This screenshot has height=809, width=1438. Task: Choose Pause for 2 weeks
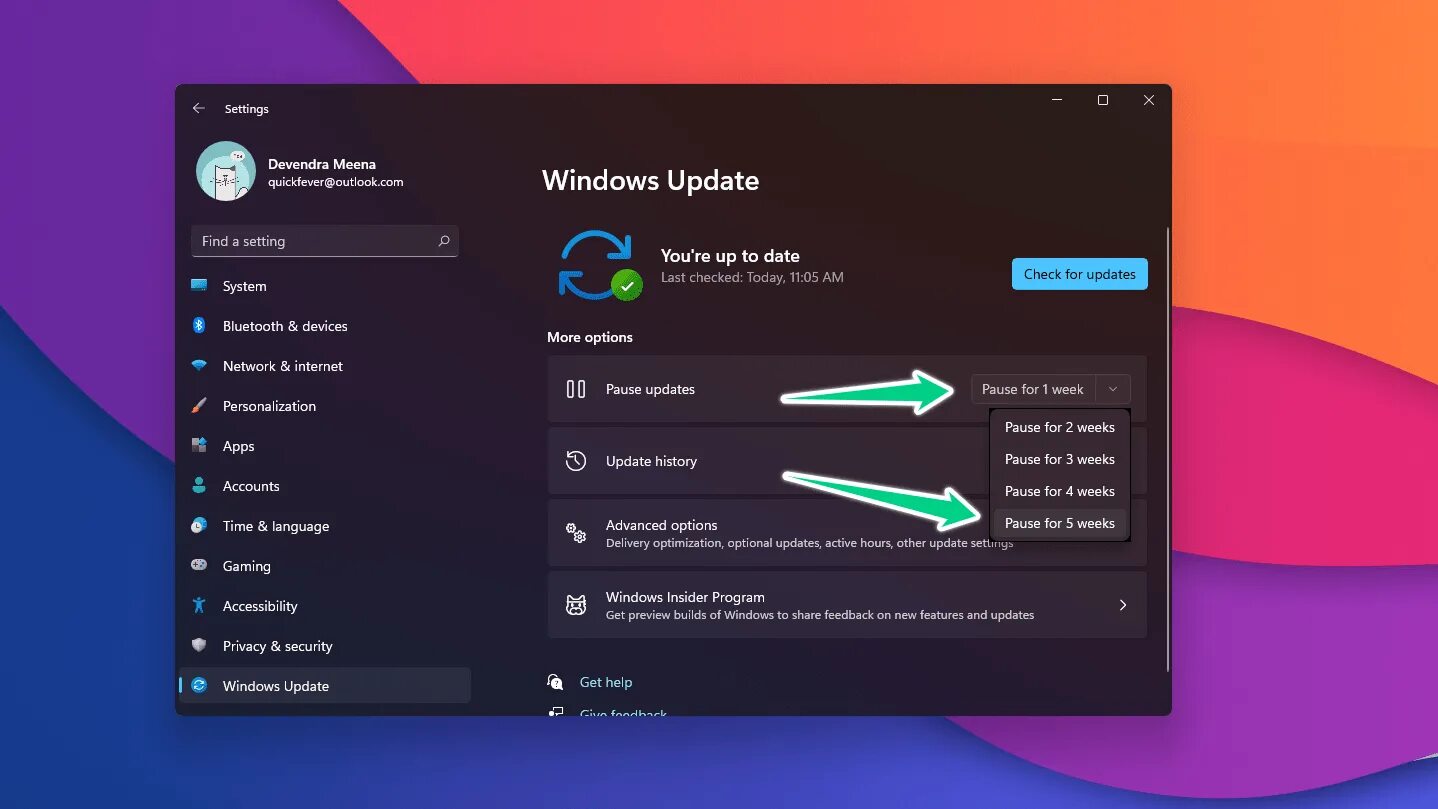tap(1060, 427)
